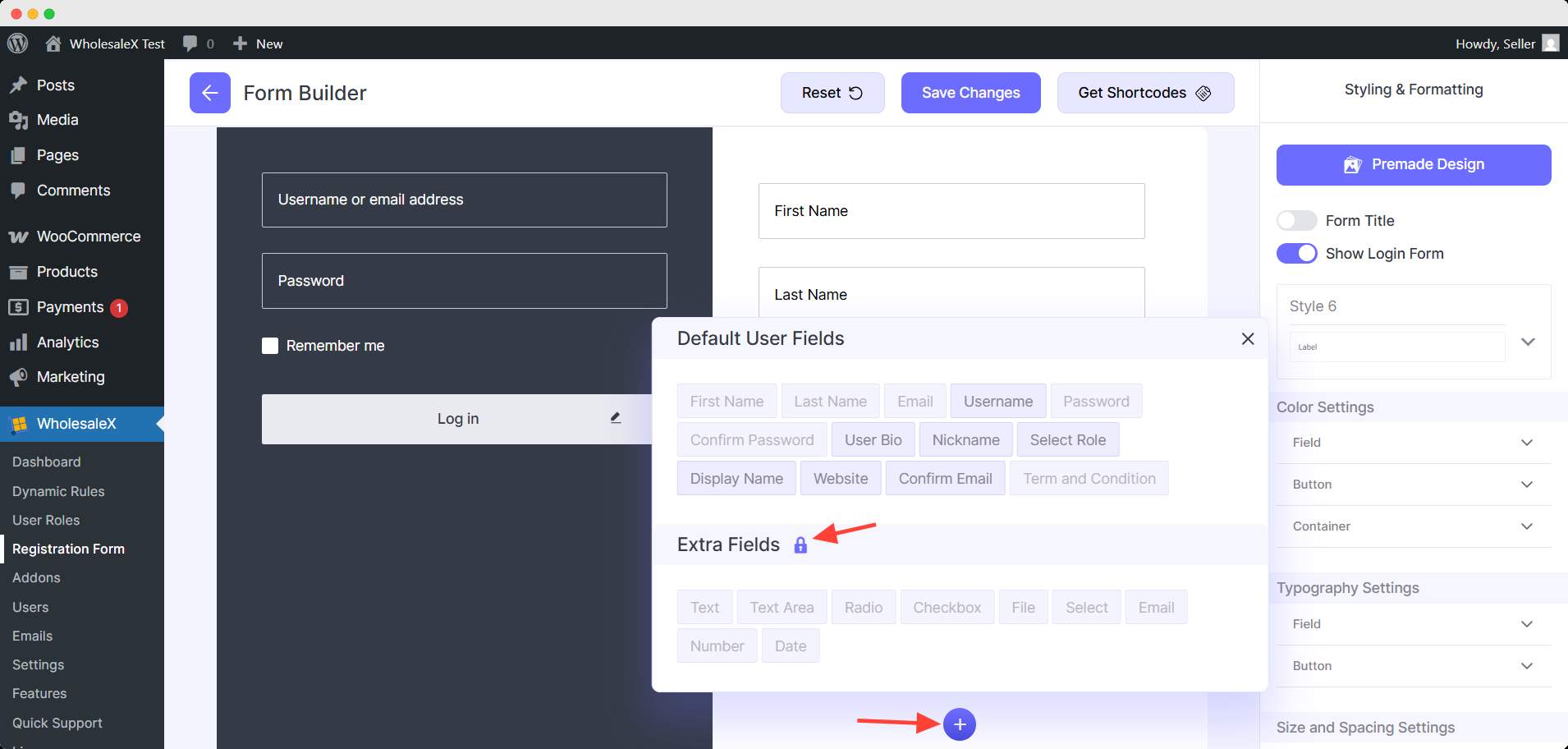This screenshot has width=1568, height=749.
Task: Toggle the Form Title switch
Action: pyautogui.click(x=1297, y=221)
